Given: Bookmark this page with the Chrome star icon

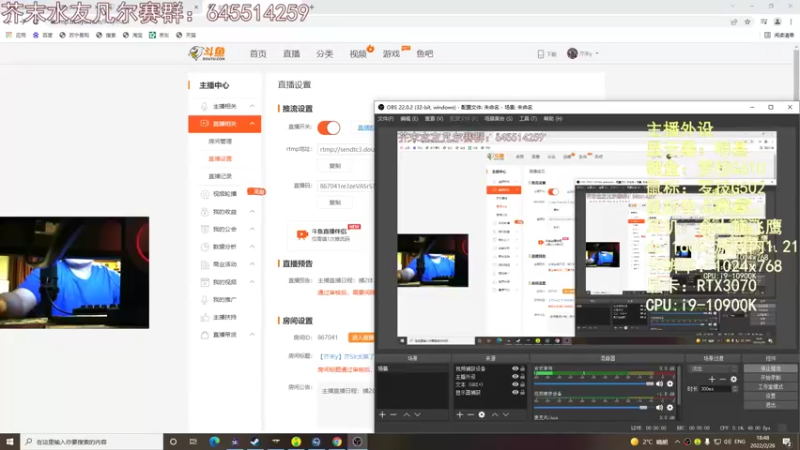Looking at the screenshot, I should tap(747, 22).
